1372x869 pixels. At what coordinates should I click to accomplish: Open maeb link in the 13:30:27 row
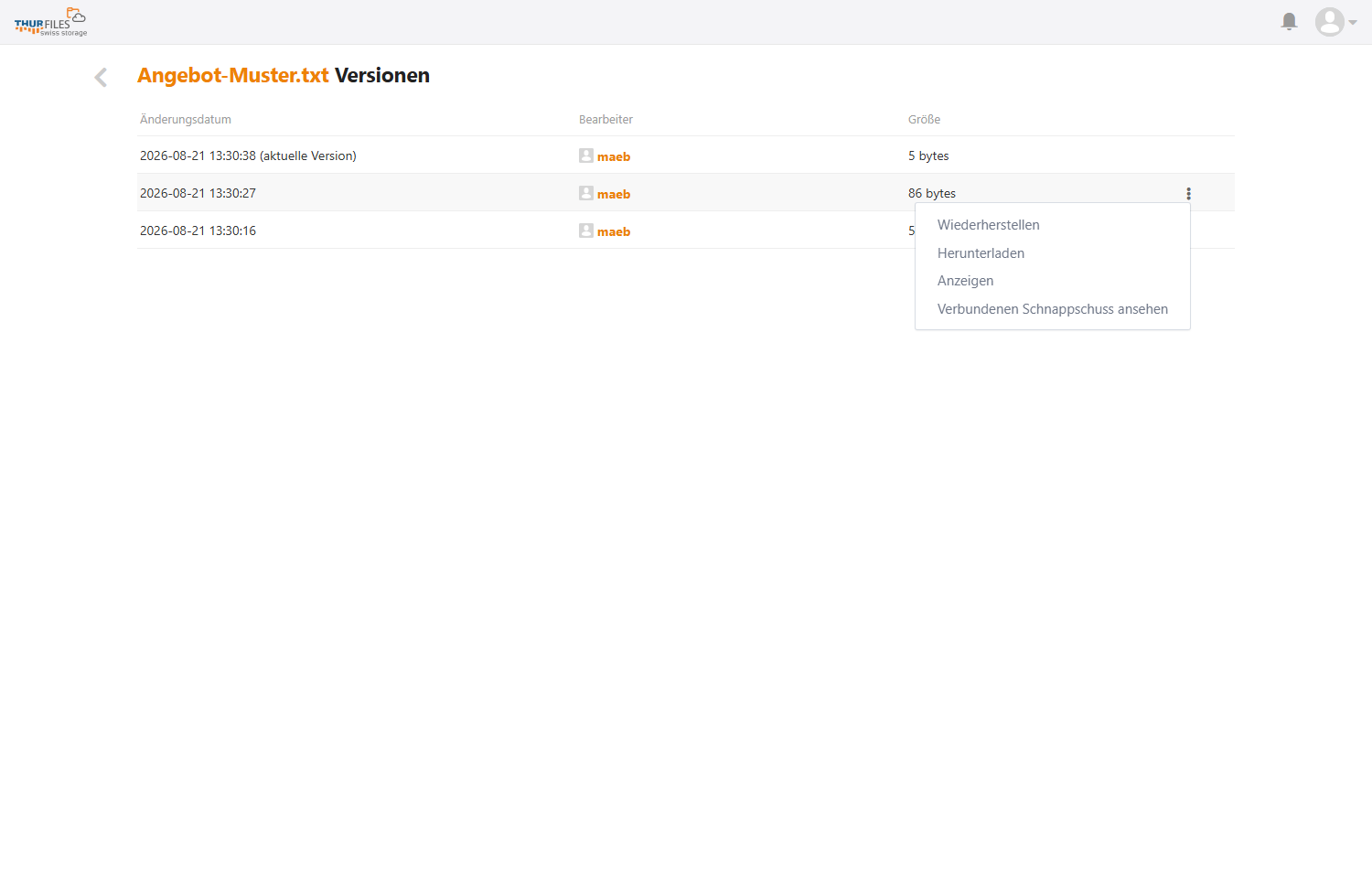pyautogui.click(x=614, y=194)
